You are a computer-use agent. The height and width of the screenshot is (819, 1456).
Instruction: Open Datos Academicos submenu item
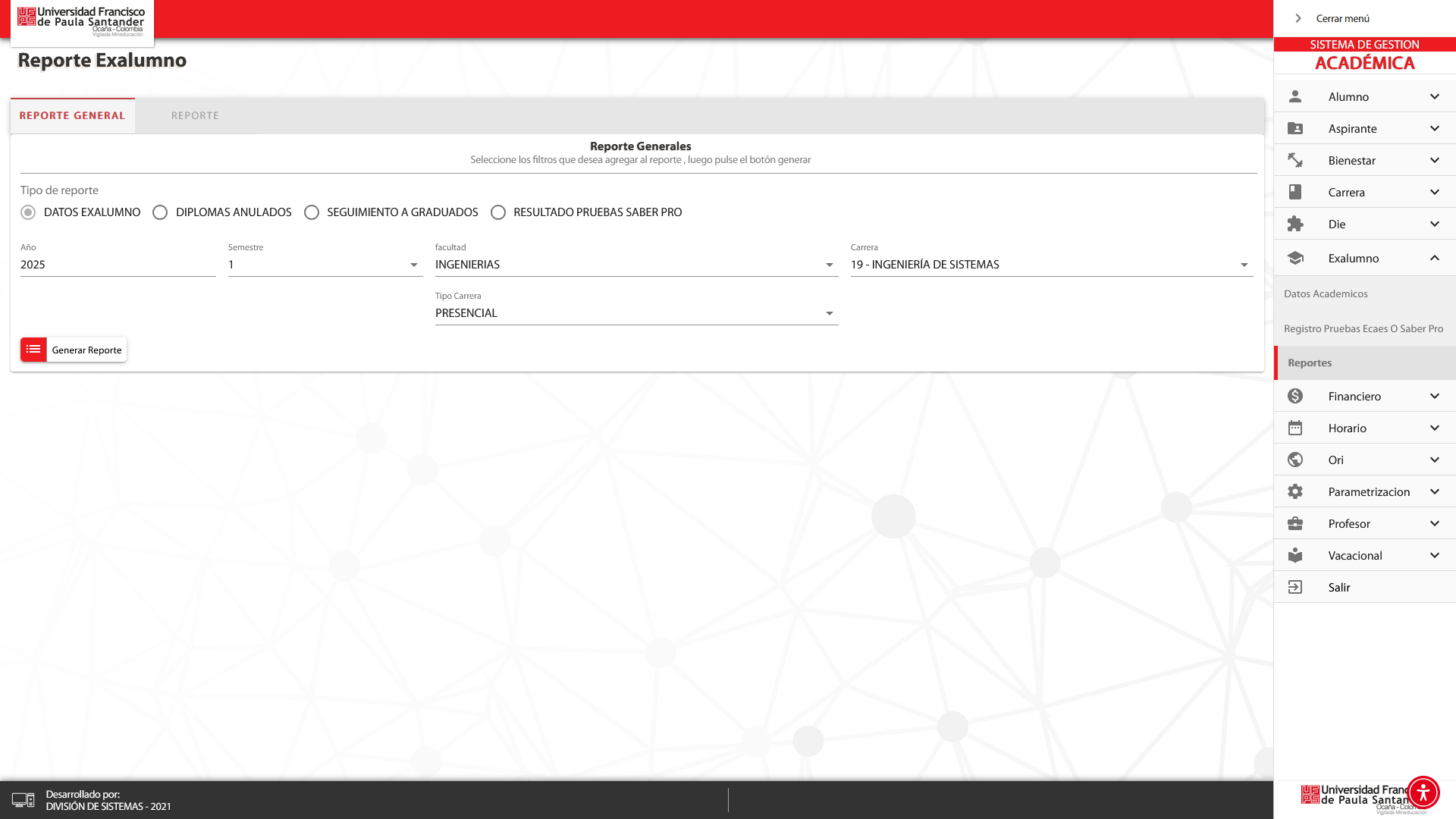pos(1326,293)
